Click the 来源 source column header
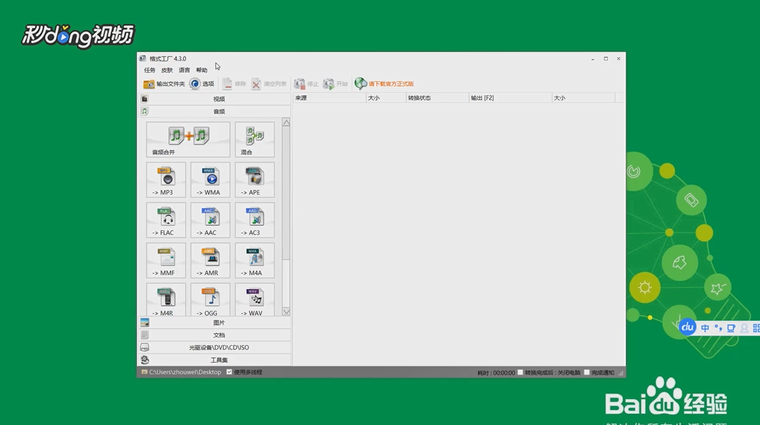Viewport: 760px width, 425px height. click(330, 98)
